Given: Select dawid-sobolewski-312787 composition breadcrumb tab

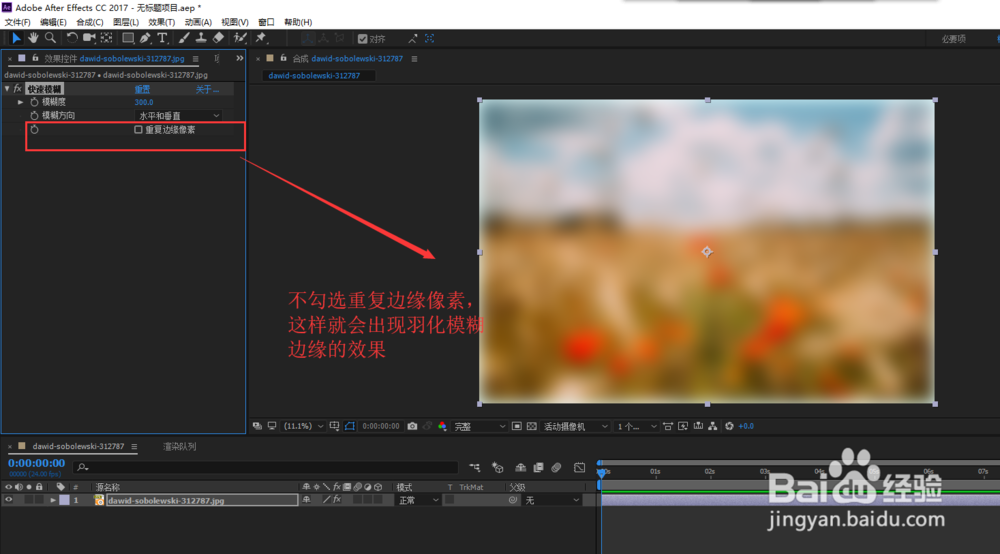Looking at the screenshot, I should [314, 75].
